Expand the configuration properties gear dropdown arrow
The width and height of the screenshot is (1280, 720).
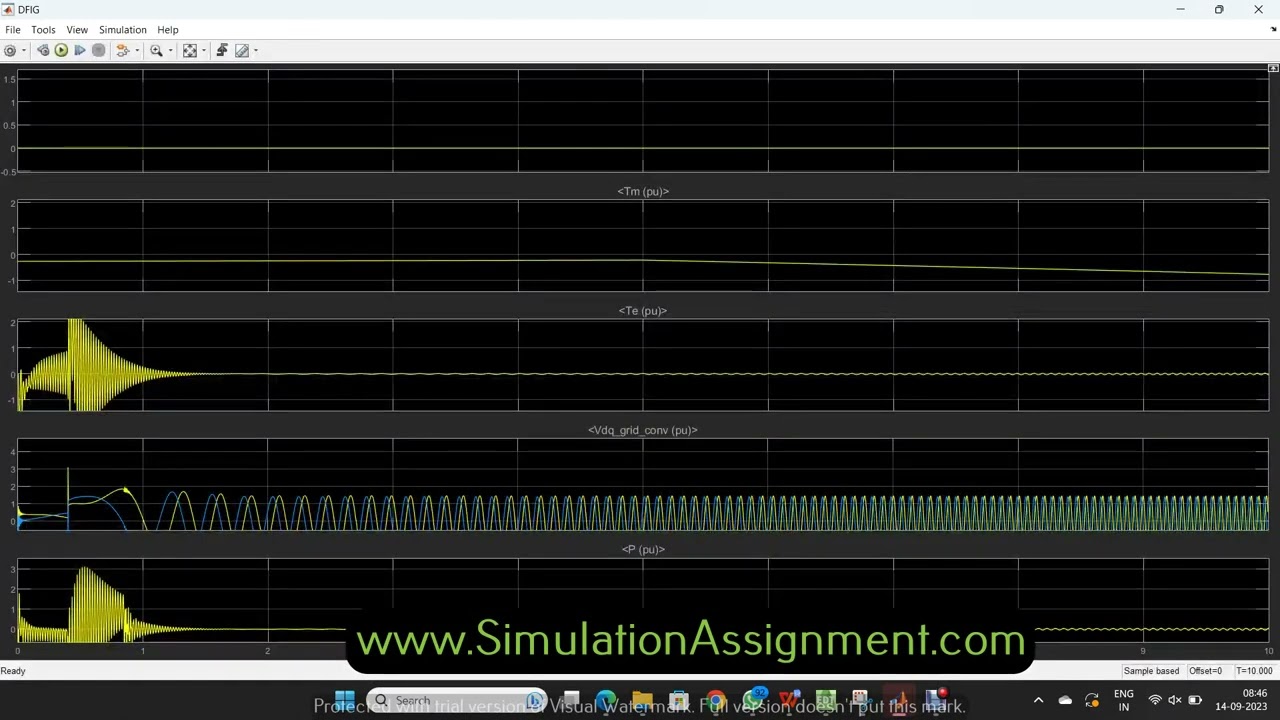(24, 50)
